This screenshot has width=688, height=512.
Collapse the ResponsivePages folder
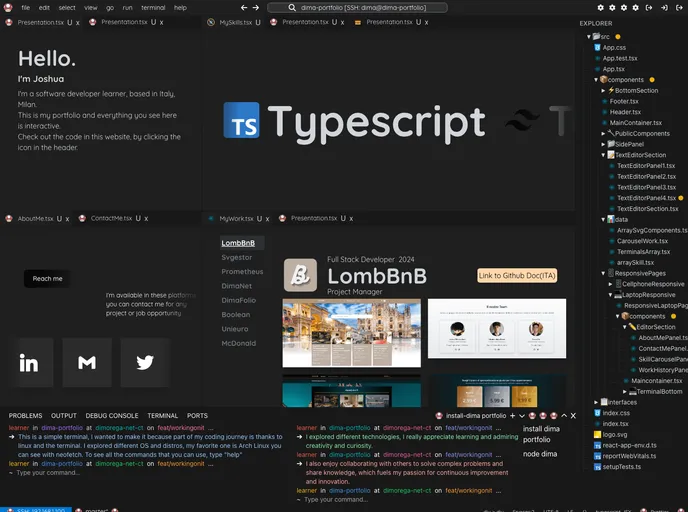point(603,273)
